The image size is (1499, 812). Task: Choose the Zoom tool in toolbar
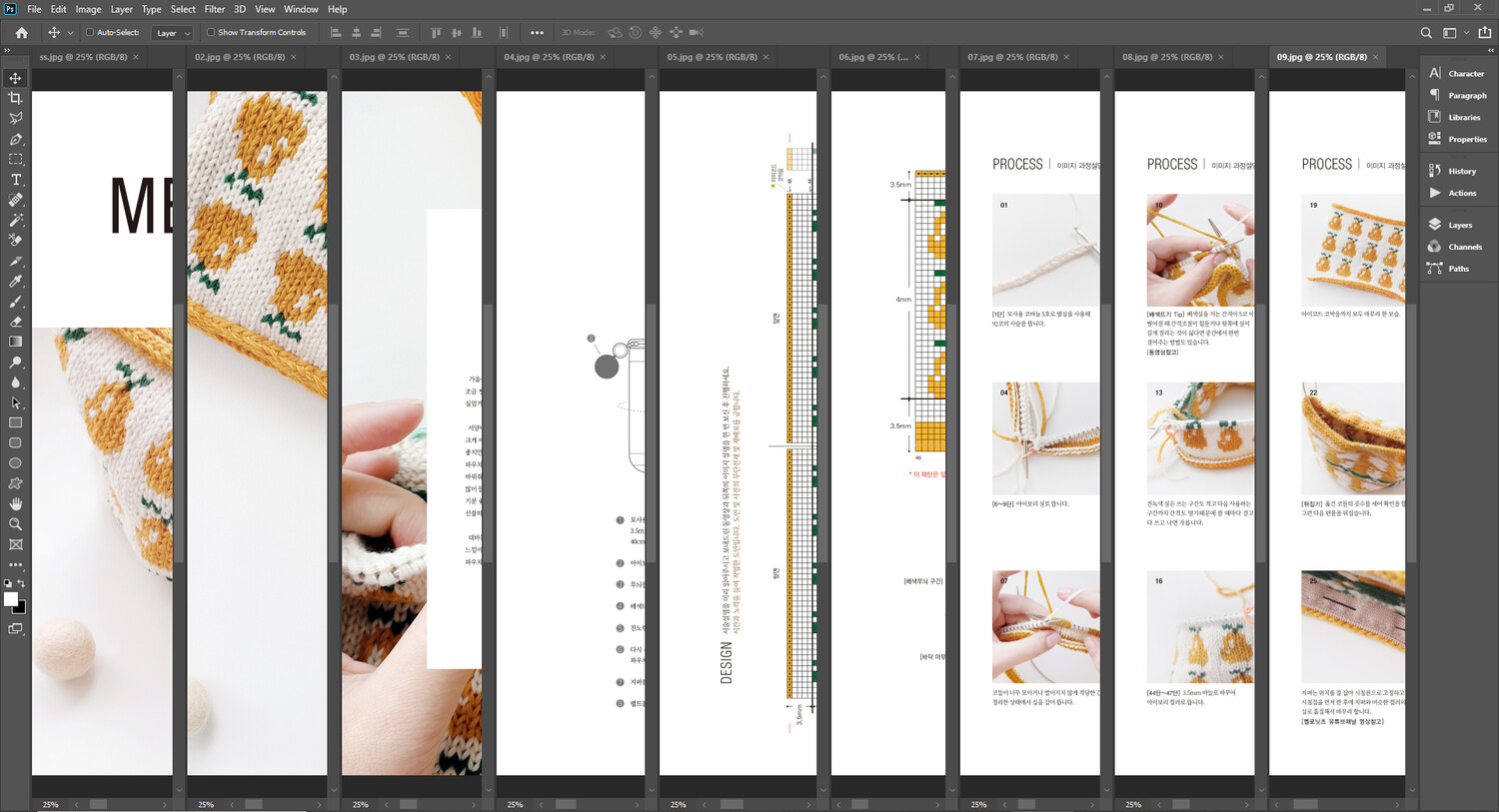pos(15,524)
